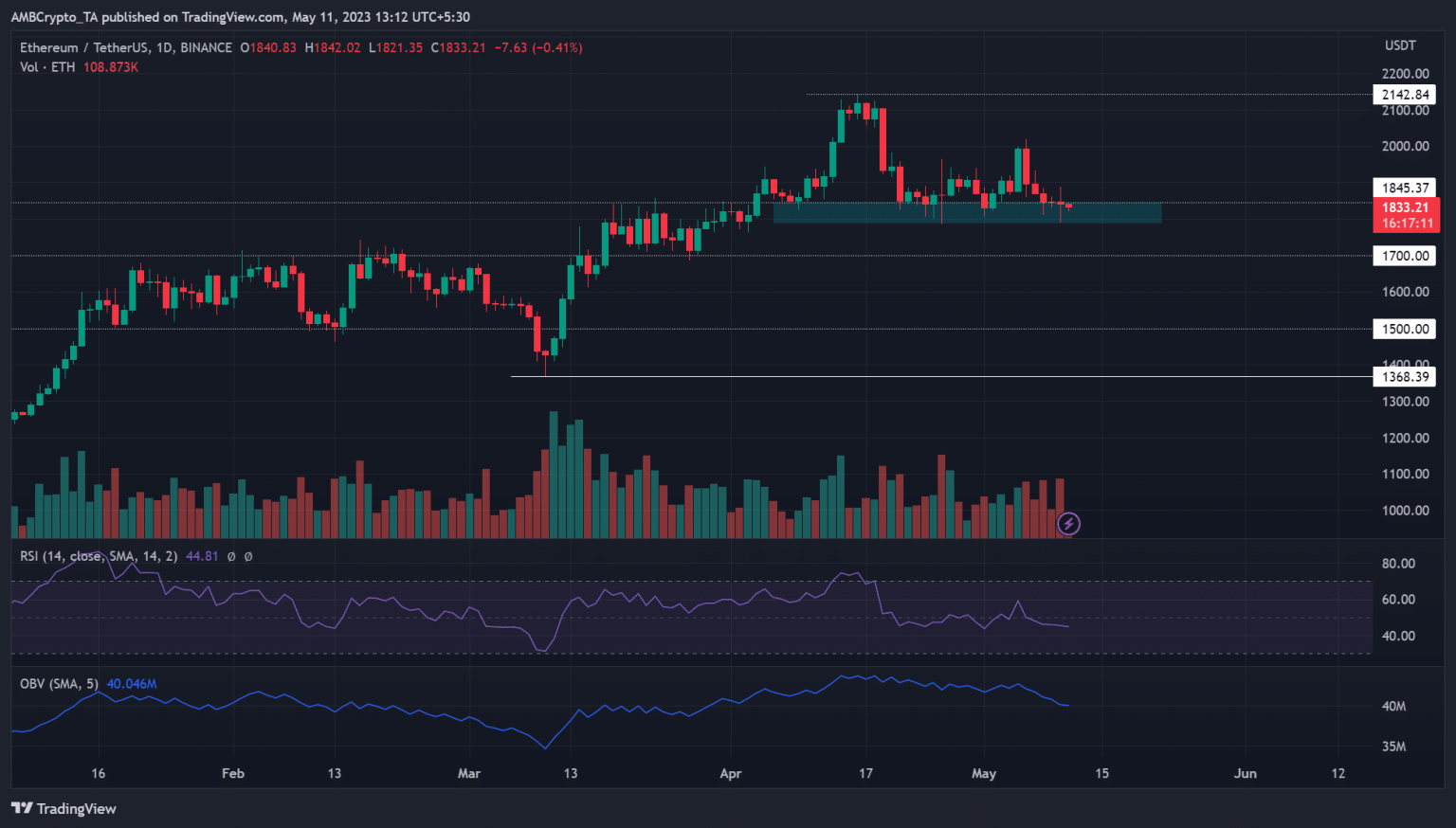Viewport: 1456px width, 828px height.
Task: Click the purple lightning instant trading icon
Action: click(1067, 523)
